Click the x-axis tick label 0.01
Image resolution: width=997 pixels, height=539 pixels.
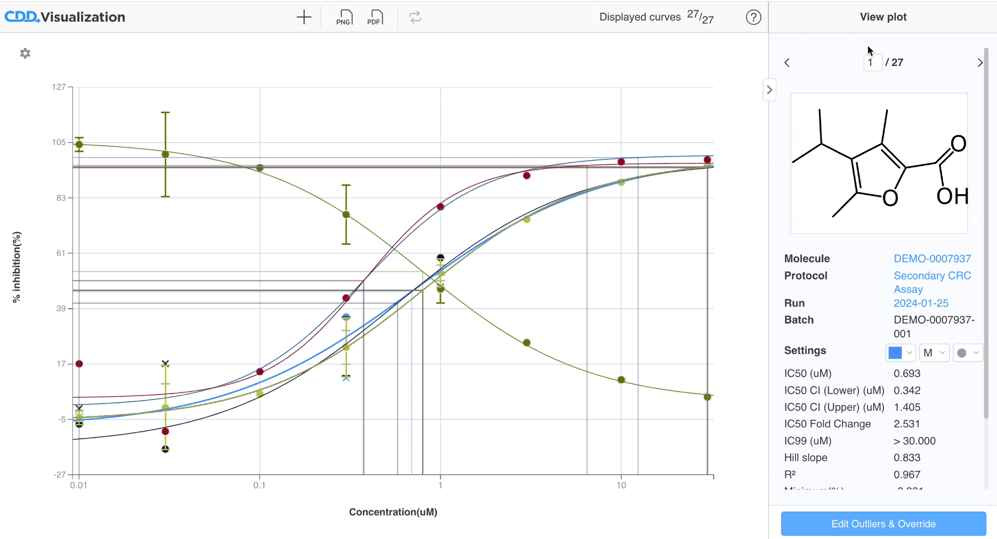click(78, 485)
